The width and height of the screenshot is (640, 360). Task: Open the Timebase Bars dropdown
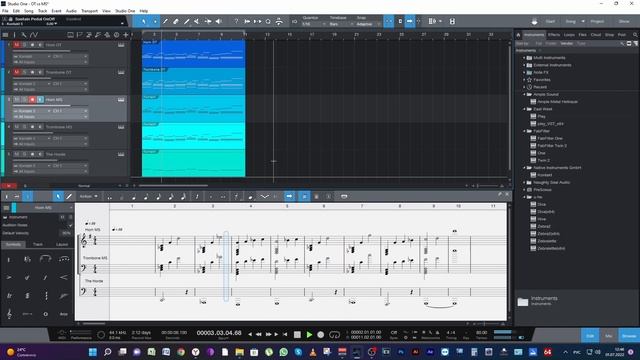click(x=341, y=24)
